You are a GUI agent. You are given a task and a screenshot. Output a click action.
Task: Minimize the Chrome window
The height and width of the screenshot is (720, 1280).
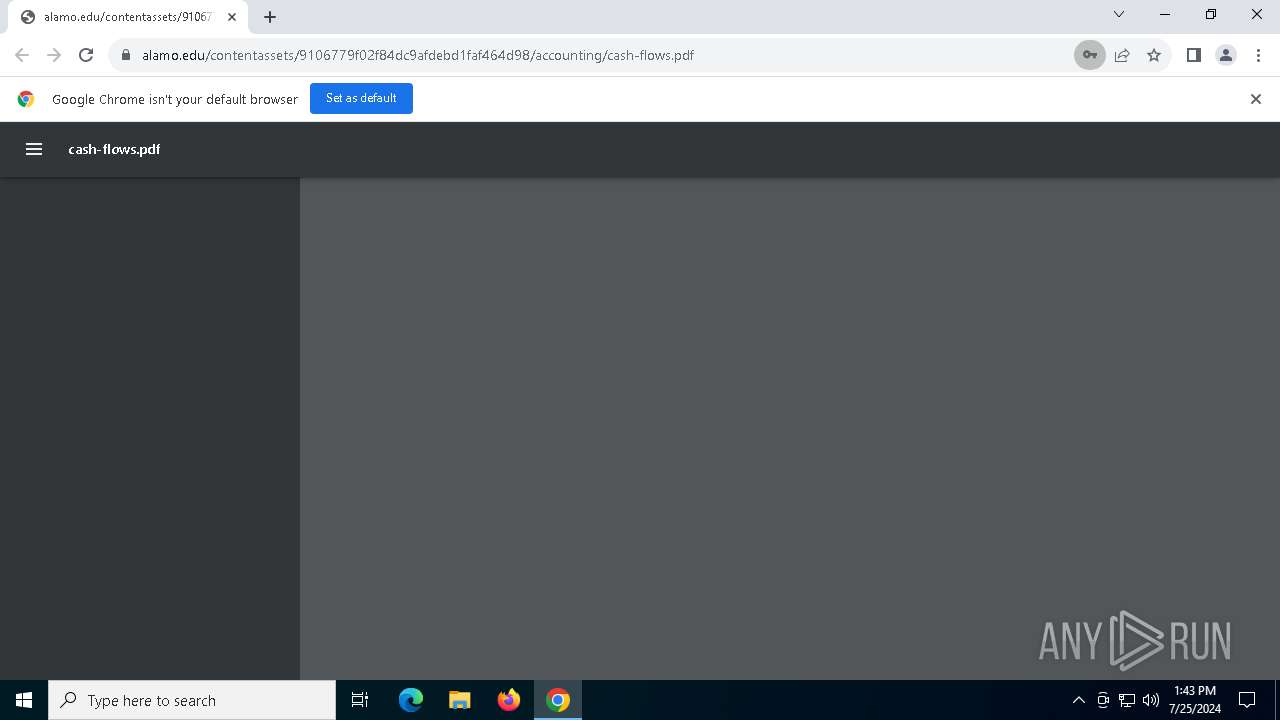pos(1165,15)
